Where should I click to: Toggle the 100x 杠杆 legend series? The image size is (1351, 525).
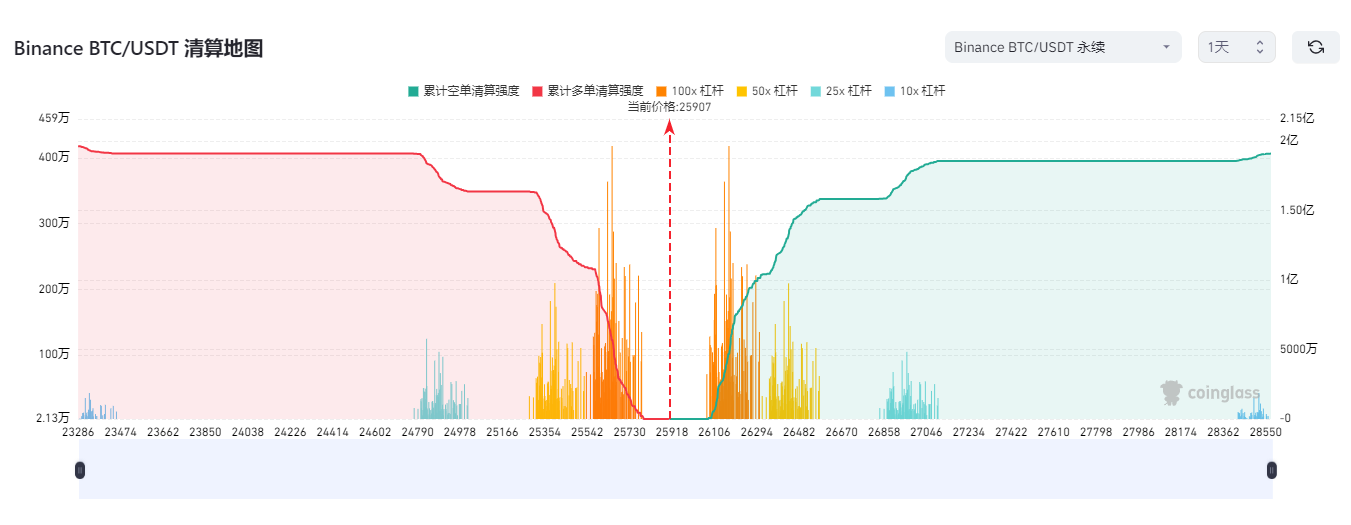coord(690,91)
